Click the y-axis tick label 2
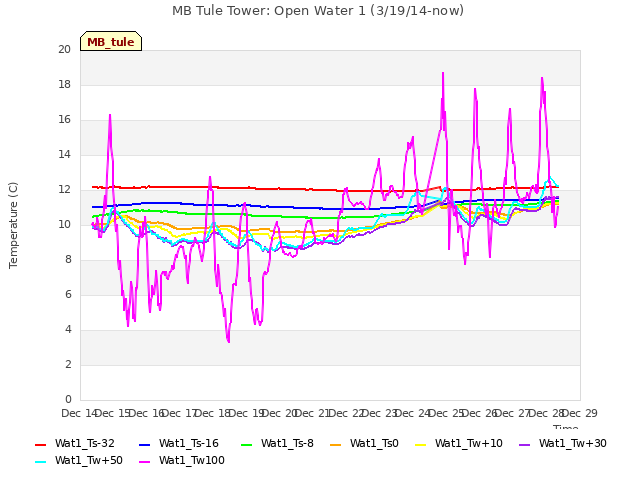Image resolution: width=640 pixels, height=480 pixels. coord(68,365)
